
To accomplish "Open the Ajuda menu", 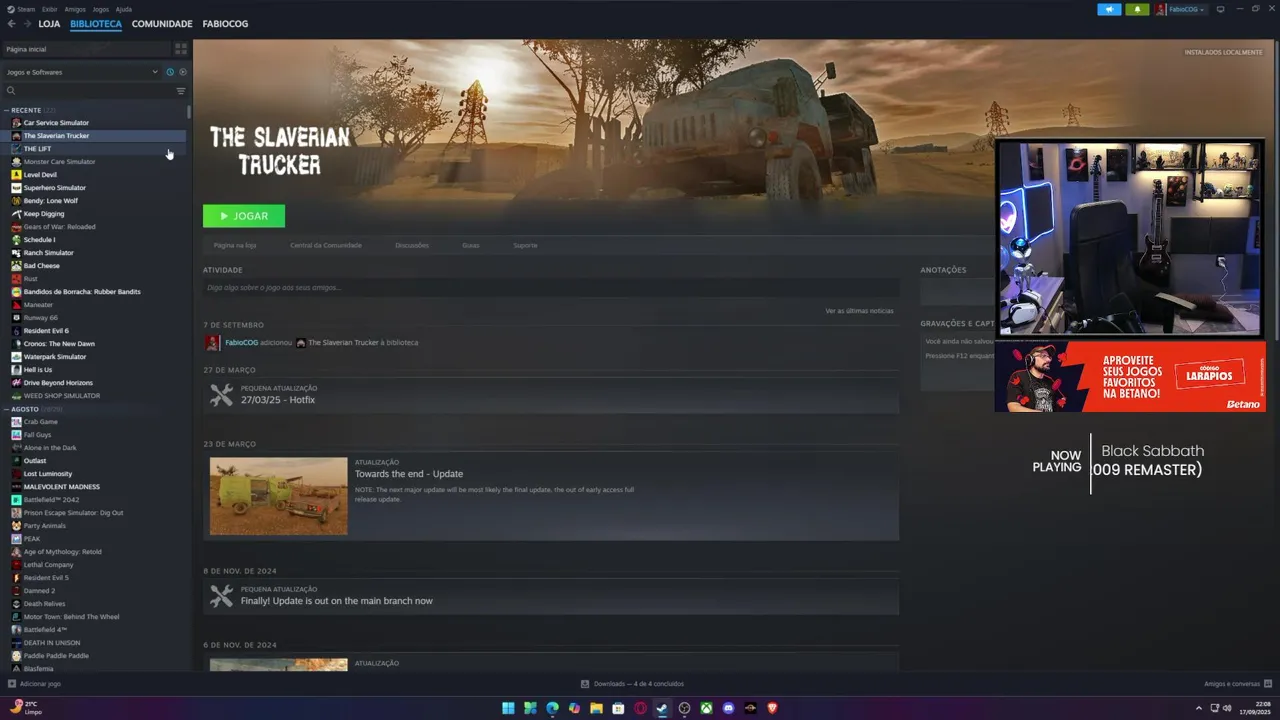I will 123,9.
